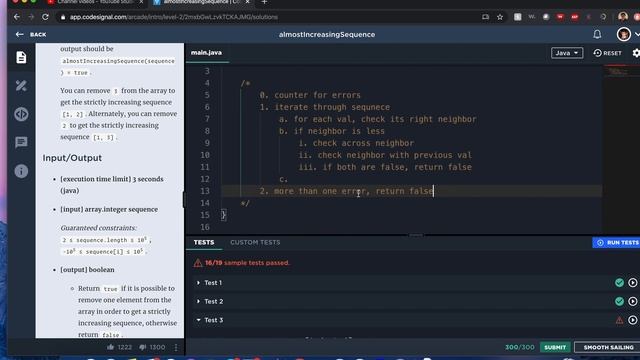The height and width of the screenshot is (360, 640).
Task: Click the SMOOTH SAILING button
Action: tap(608, 347)
